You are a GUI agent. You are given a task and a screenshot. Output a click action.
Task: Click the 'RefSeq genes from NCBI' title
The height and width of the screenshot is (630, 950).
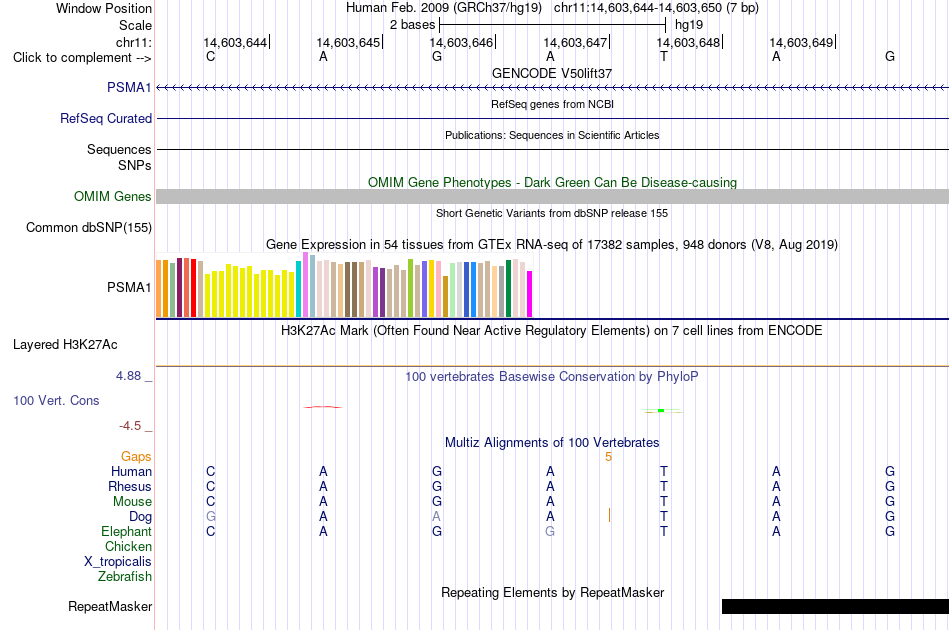pyautogui.click(x=552, y=104)
